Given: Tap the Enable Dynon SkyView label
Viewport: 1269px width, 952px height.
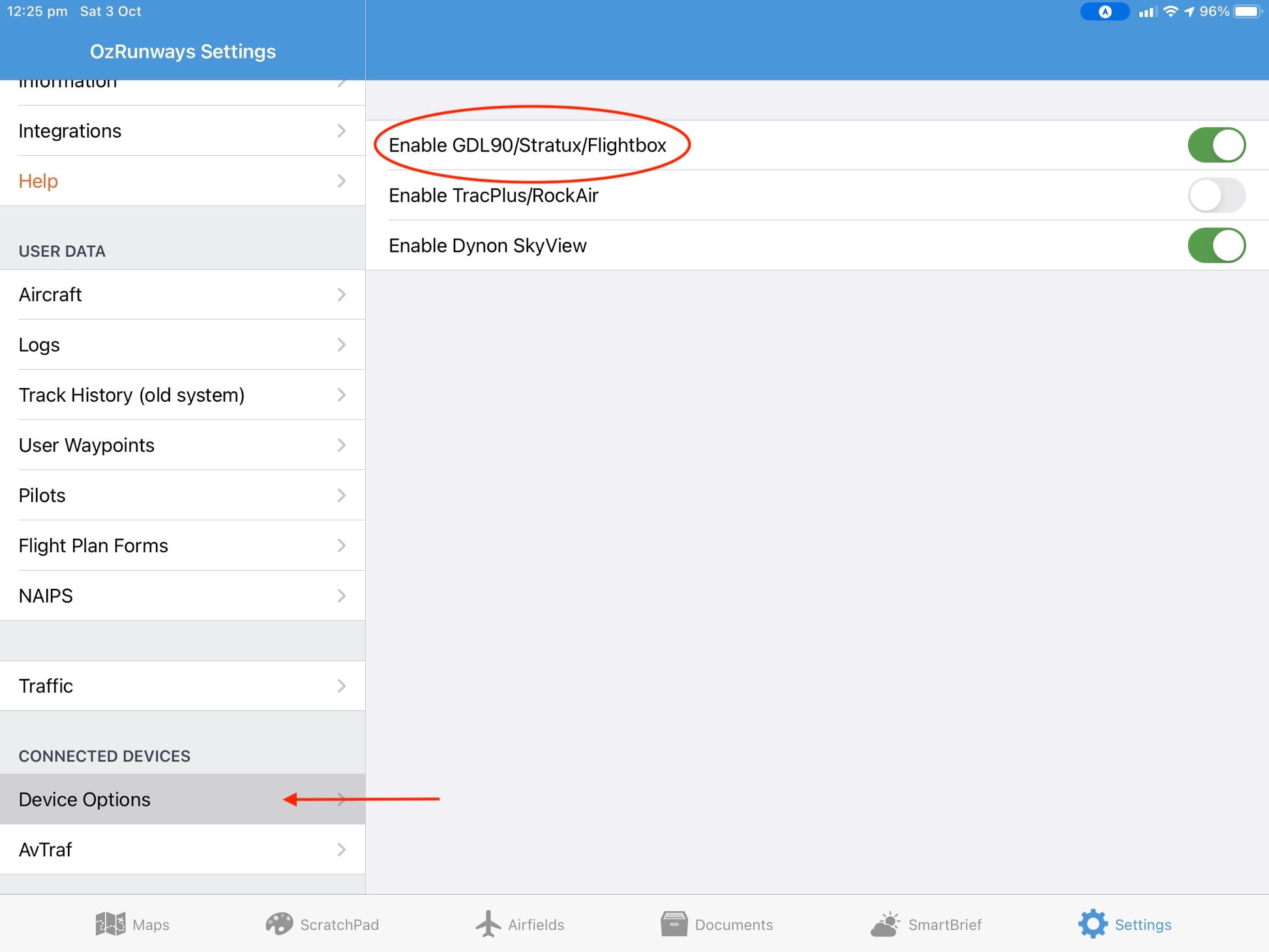Looking at the screenshot, I should pos(488,245).
